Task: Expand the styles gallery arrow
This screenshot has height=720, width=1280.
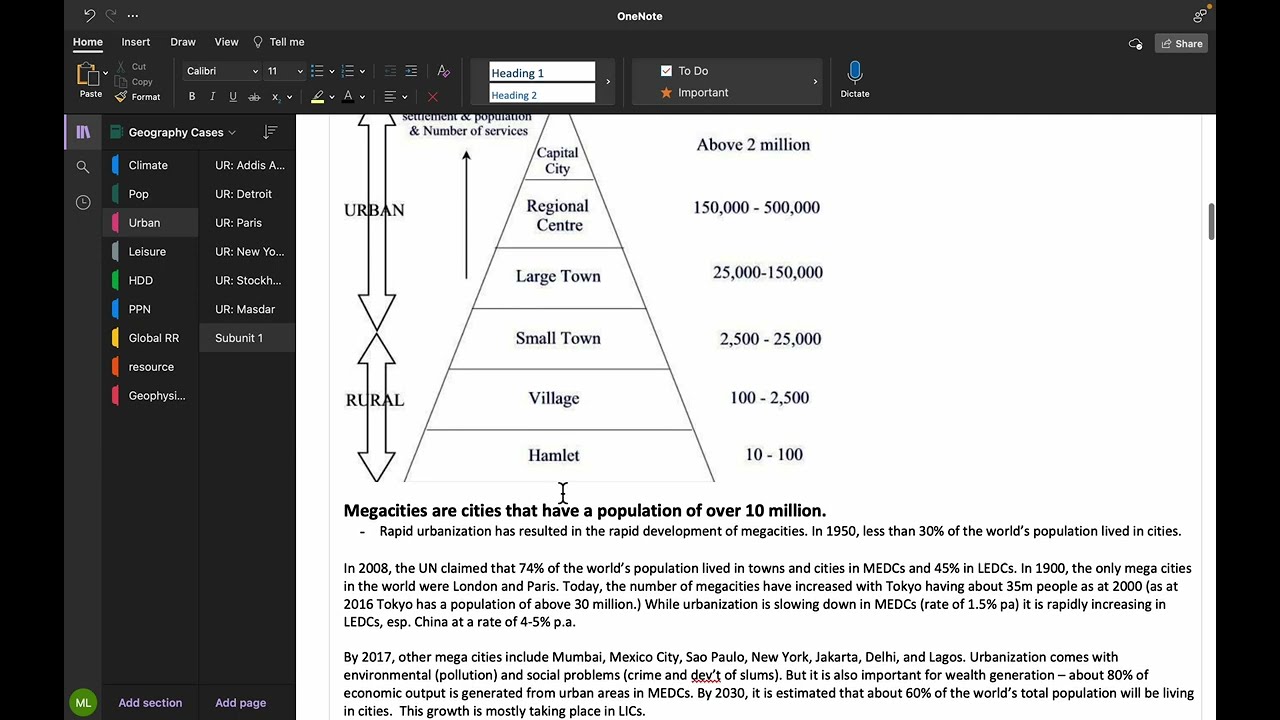Action: click(608, 82)
